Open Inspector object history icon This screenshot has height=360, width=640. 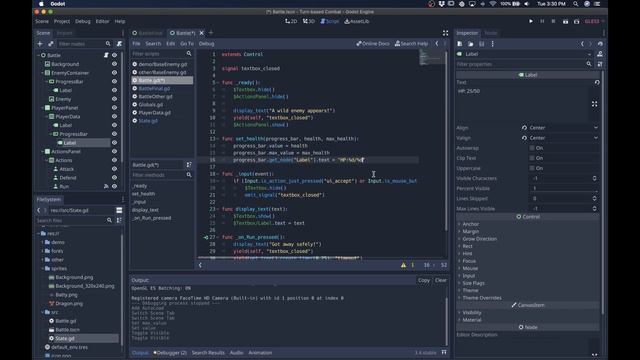pos(600,44)
